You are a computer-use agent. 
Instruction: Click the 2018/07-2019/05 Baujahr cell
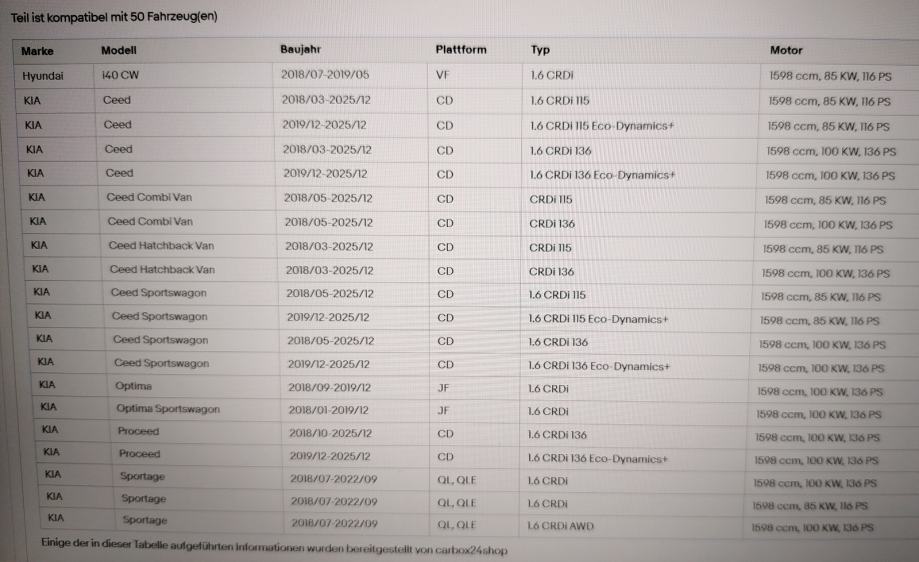pos(325,75)
